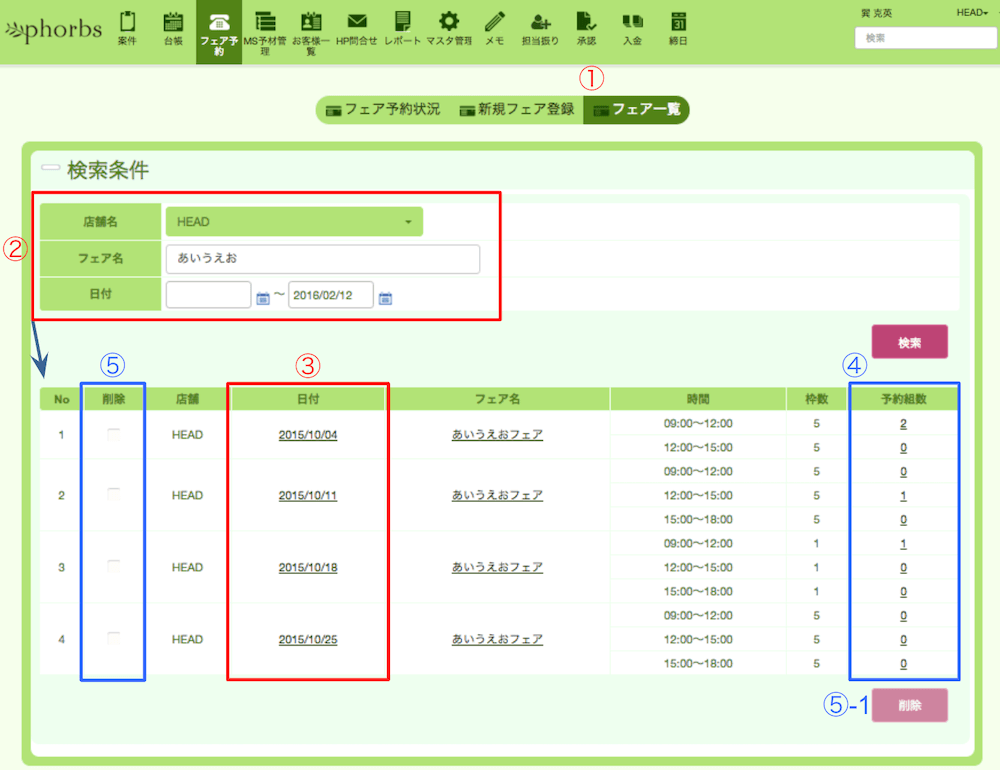Click the 店舗 column header
This screenshot has width=1000, height=770.
coord(188,399)
